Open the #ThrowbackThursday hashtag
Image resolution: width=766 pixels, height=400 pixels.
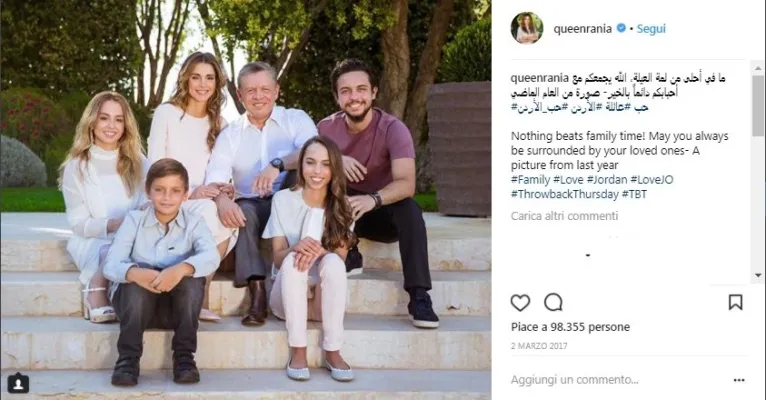(x=564, y=194)
